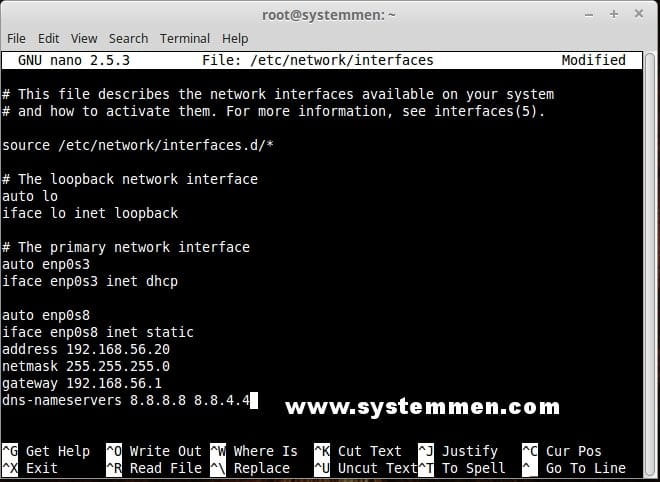Click the 'iface enp0s8 inet static' line
This screenshot has width=660, height=482.
[x=98, y=332]
